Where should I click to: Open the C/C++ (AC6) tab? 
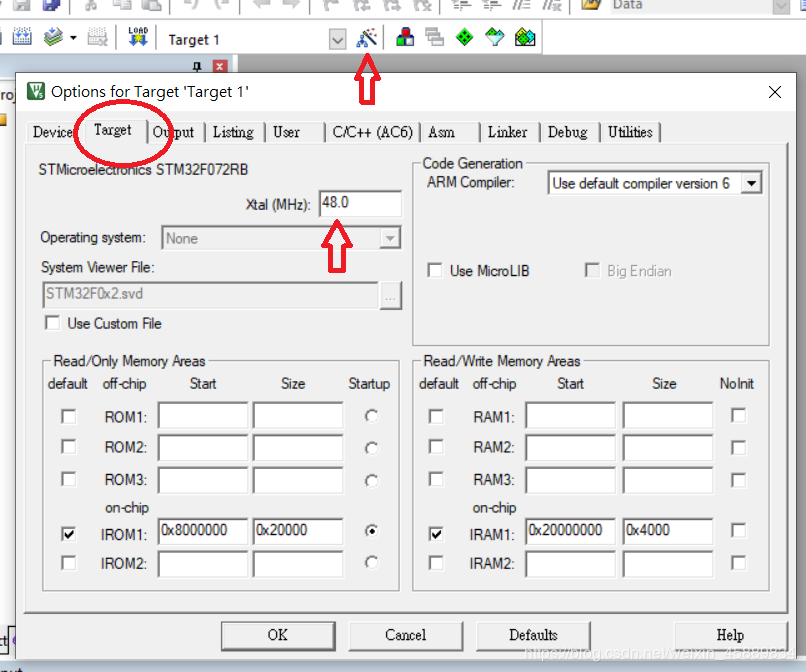point(373,132)
